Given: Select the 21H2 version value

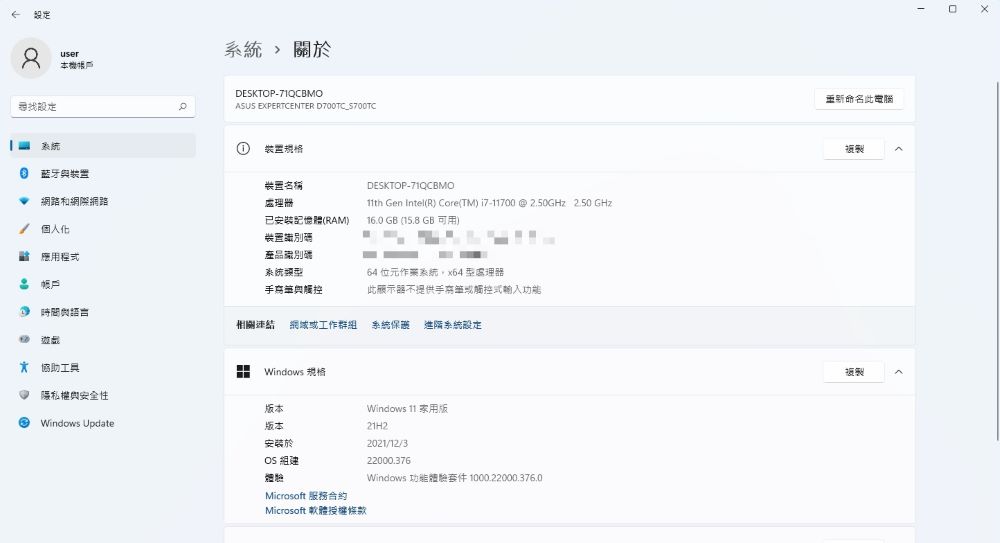Looking at the screenshot, I should [x=377, y=426].
